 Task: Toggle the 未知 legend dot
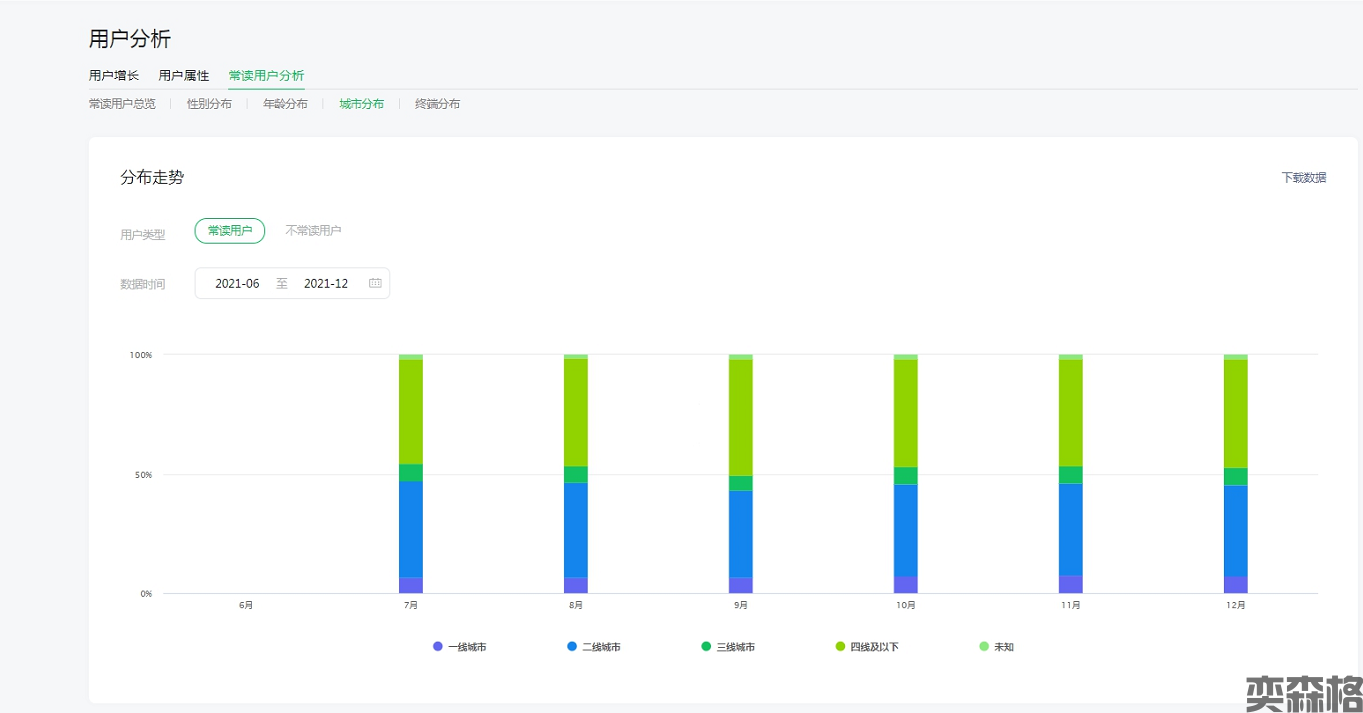984,647
